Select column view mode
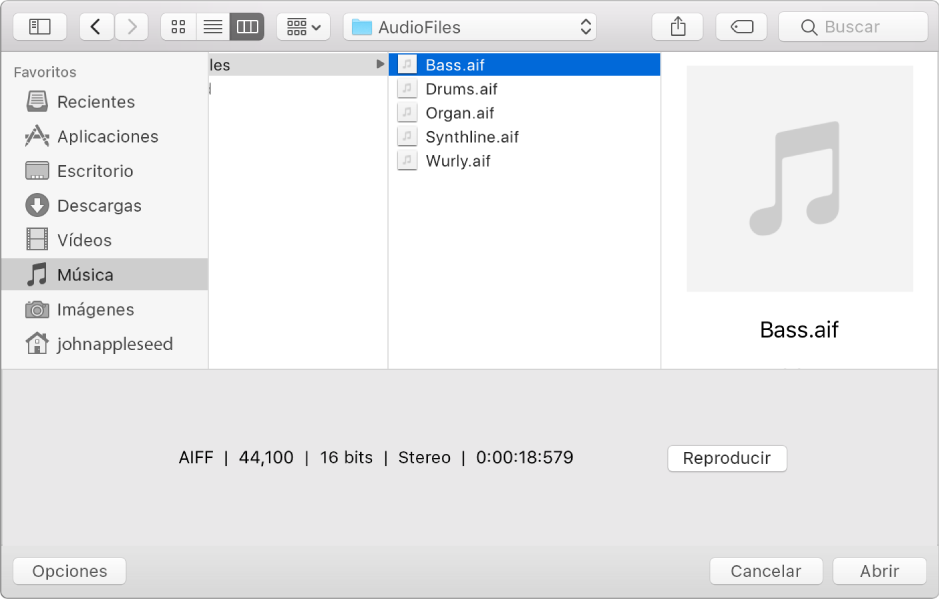 pos(246,27)
